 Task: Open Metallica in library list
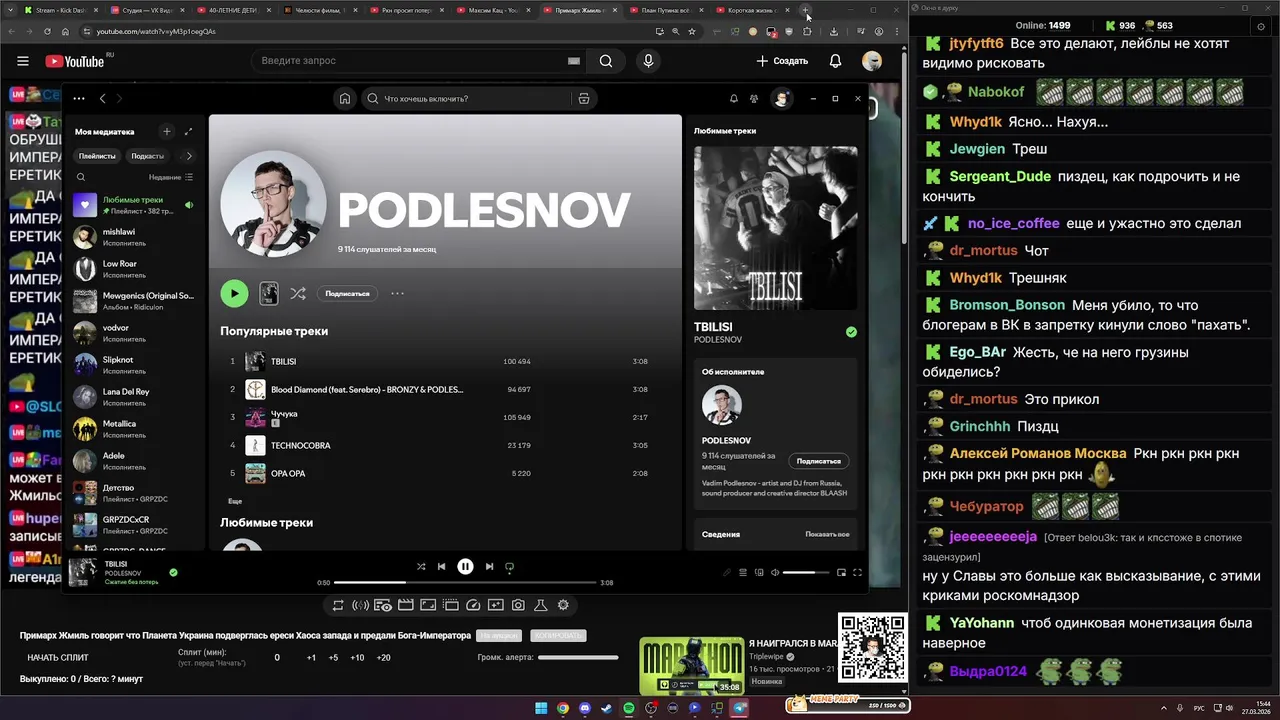(x=135, y=429)
